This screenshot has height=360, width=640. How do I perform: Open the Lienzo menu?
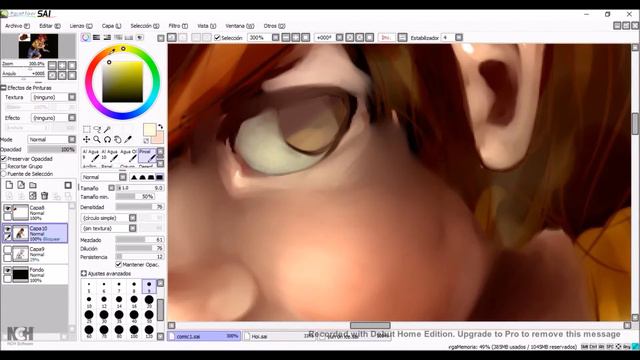click(x=81, y=26)
